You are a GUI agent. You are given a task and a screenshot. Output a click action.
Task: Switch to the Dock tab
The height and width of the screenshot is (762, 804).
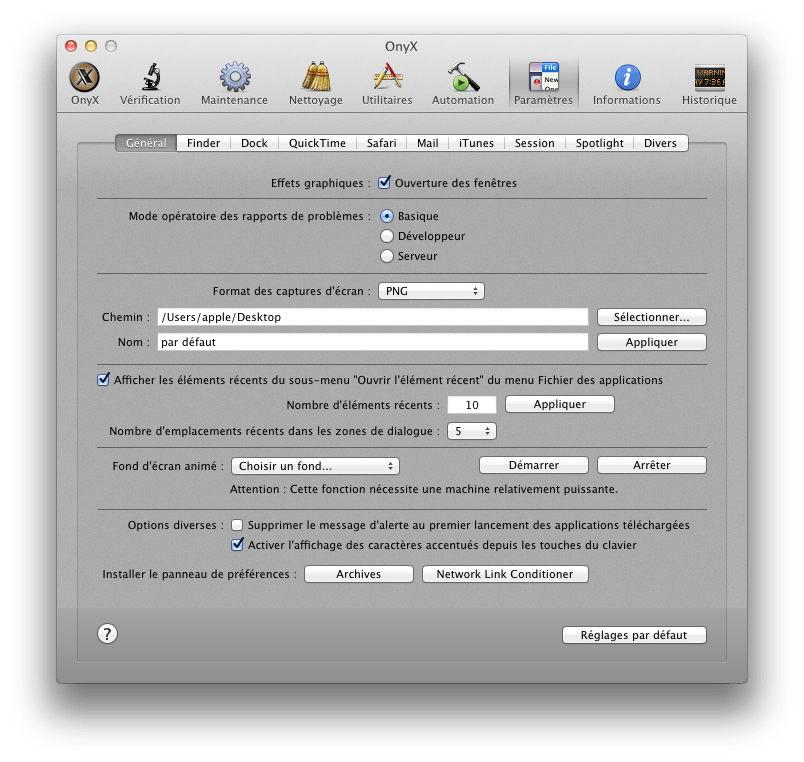pos(254,143)
